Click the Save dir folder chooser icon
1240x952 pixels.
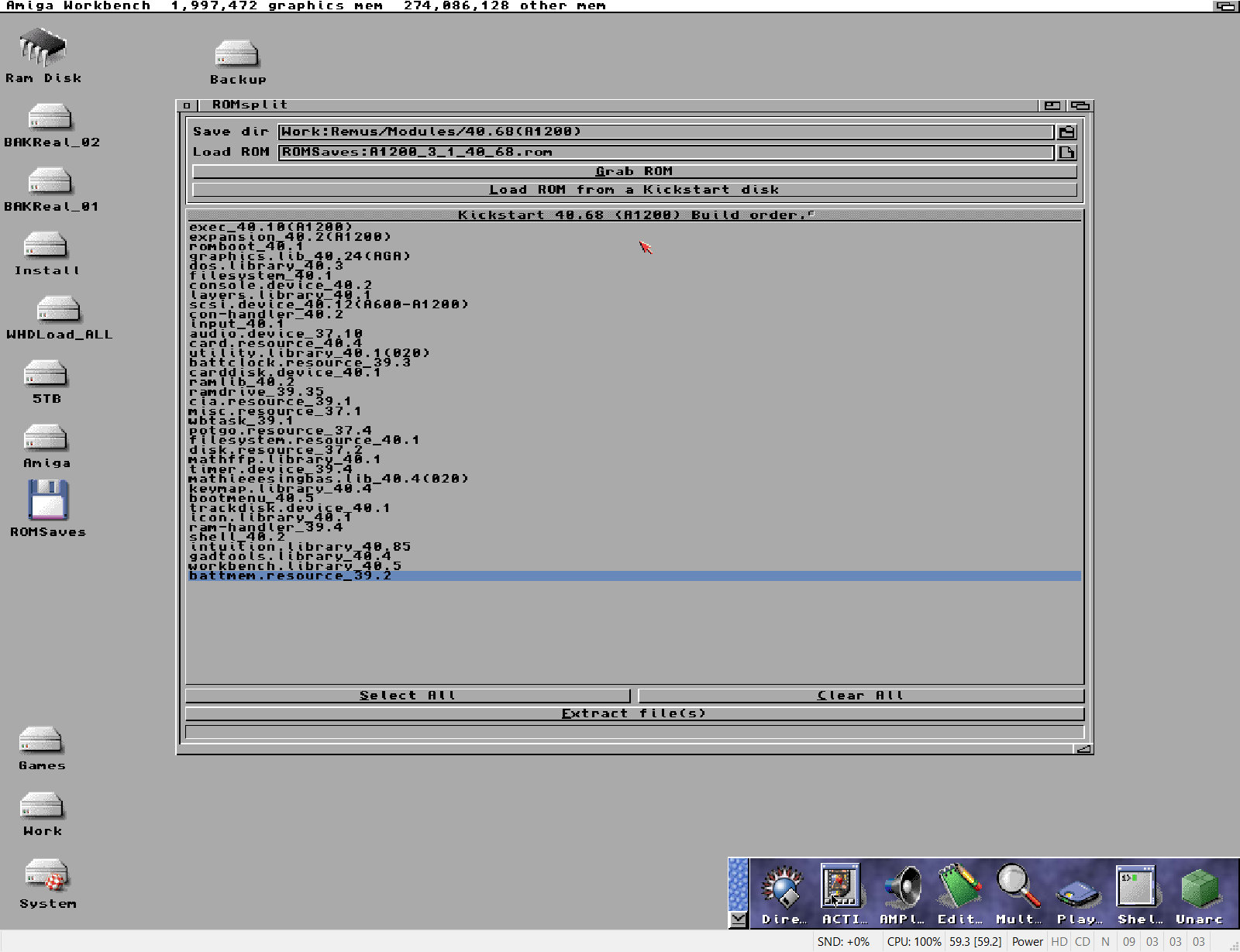click(1067, 132)
